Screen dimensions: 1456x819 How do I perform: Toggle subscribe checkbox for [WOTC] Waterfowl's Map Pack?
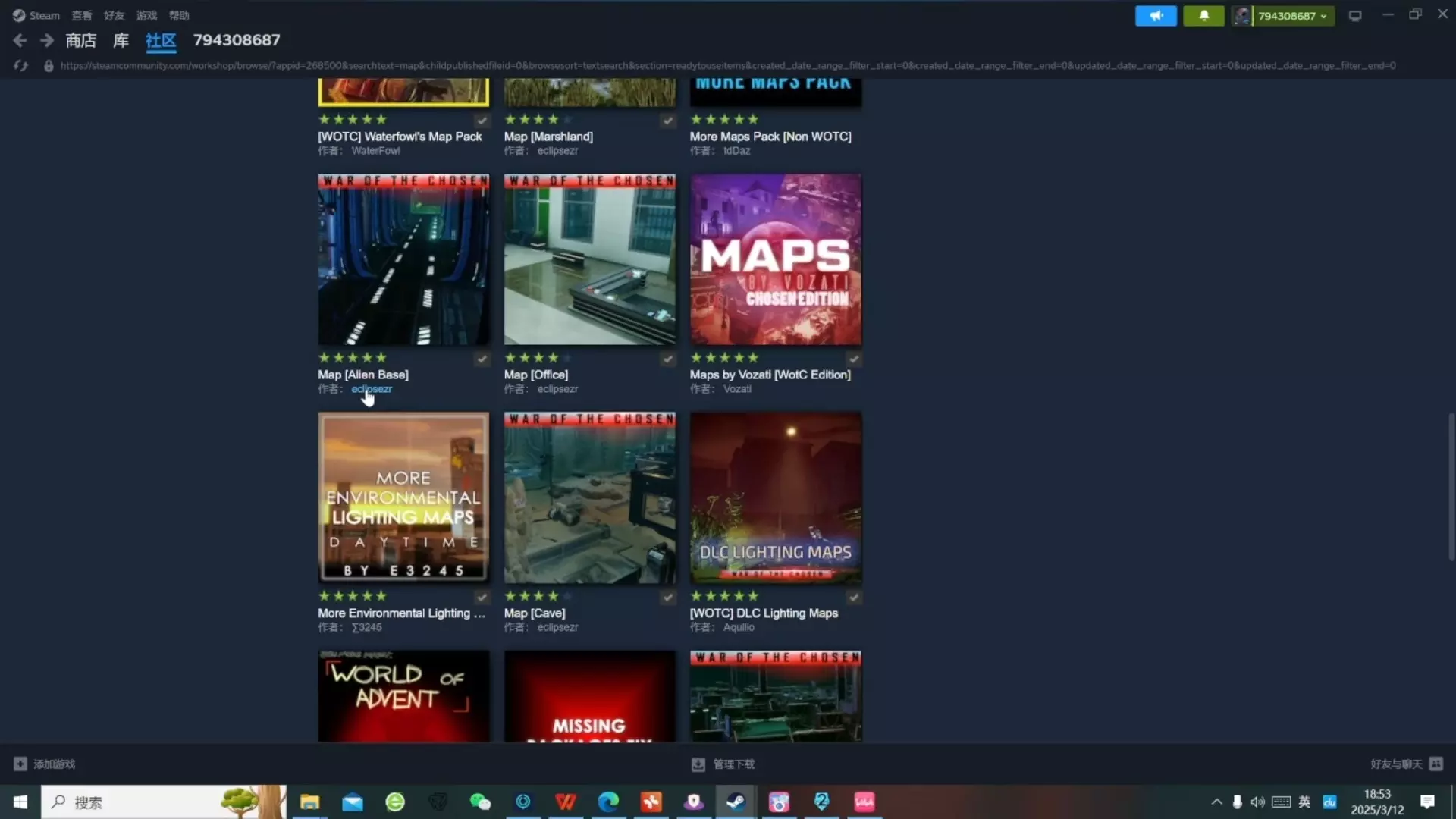coord(482,121)
